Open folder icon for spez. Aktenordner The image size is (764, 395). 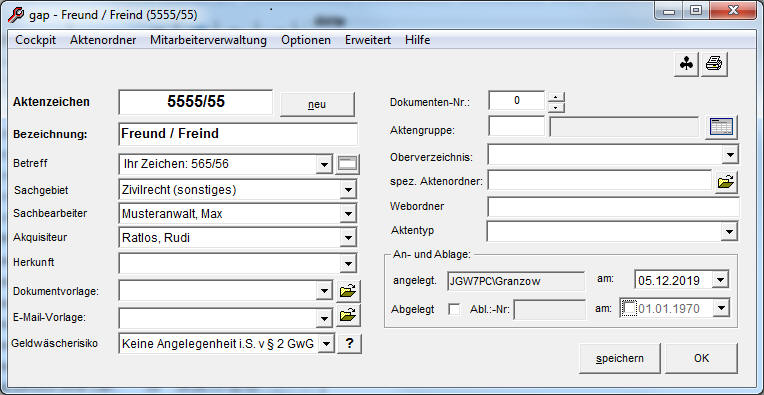pos(726,183)
